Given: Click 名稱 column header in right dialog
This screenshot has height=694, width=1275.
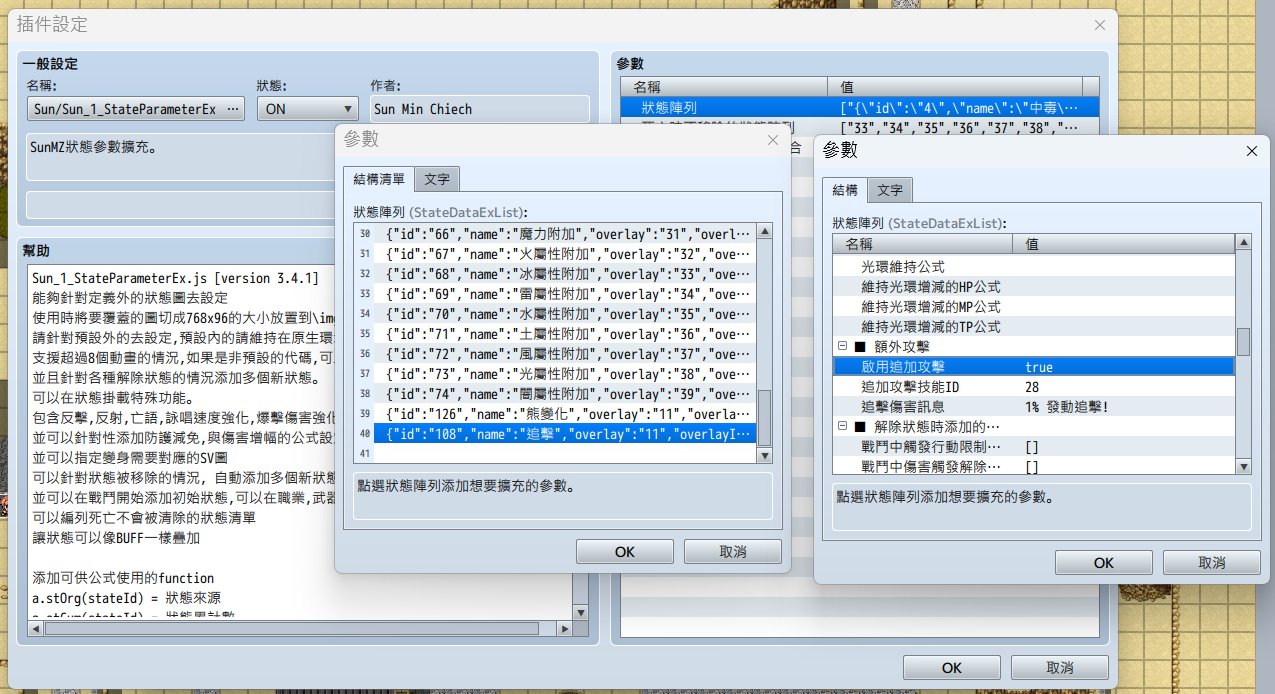Looking at the screenshot, I should pyautogui.click(x=922, y=244).
